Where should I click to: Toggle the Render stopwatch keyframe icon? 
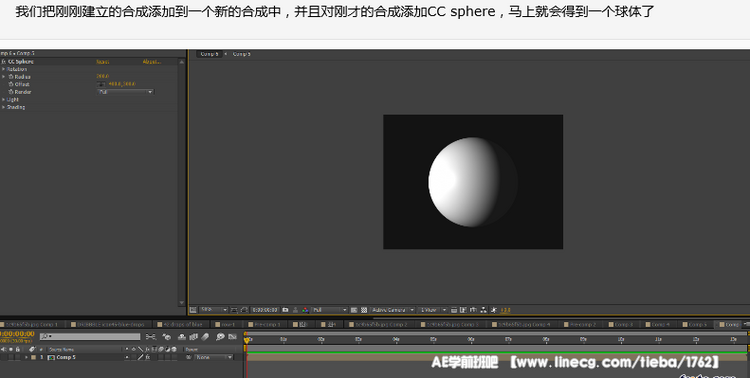(11, 92)
